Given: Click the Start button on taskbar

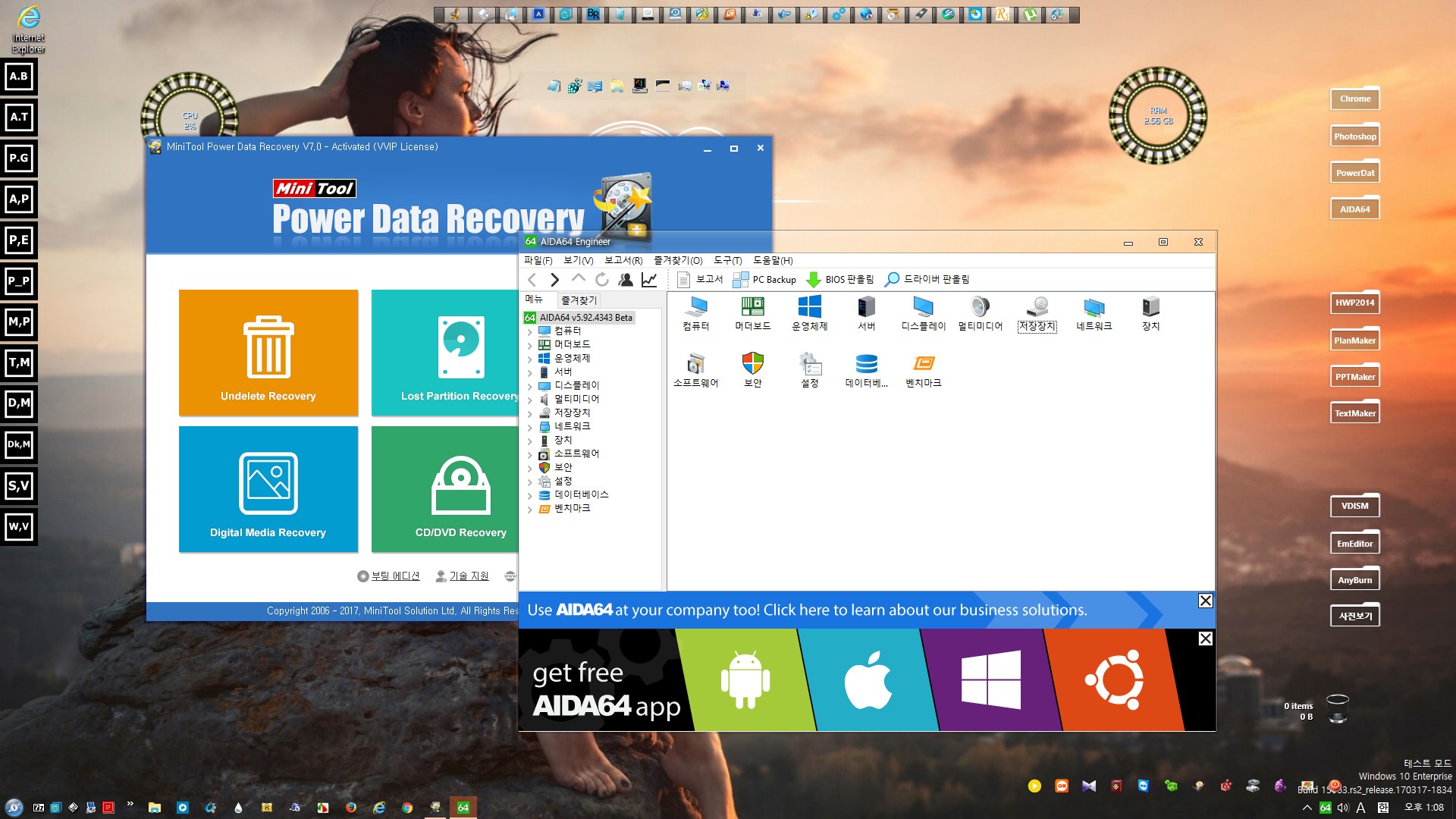Looking at the screenshot, I should point(14,808).
